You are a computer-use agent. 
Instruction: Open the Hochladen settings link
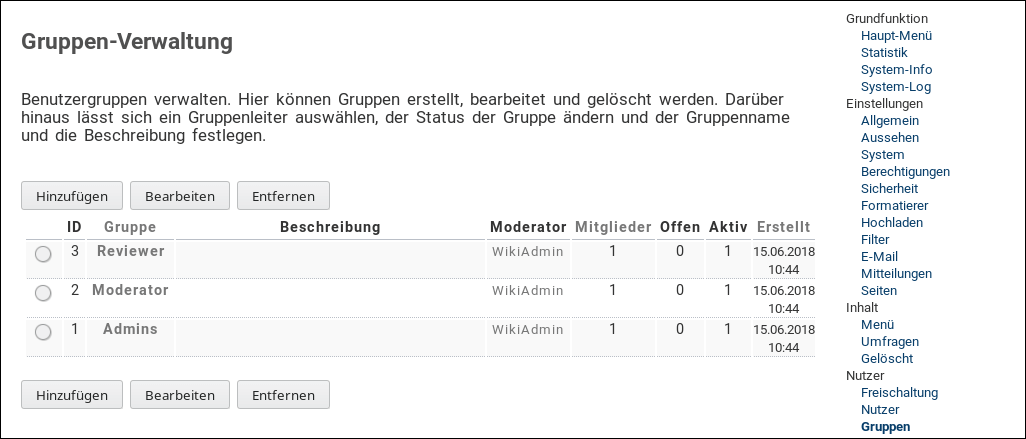coord(891,222)
